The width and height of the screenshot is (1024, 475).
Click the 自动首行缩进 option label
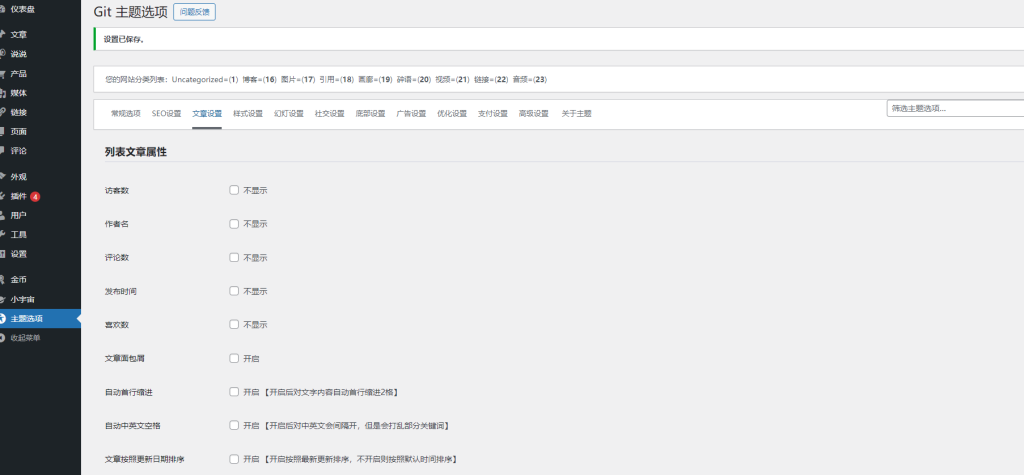(x=129, y=392)
